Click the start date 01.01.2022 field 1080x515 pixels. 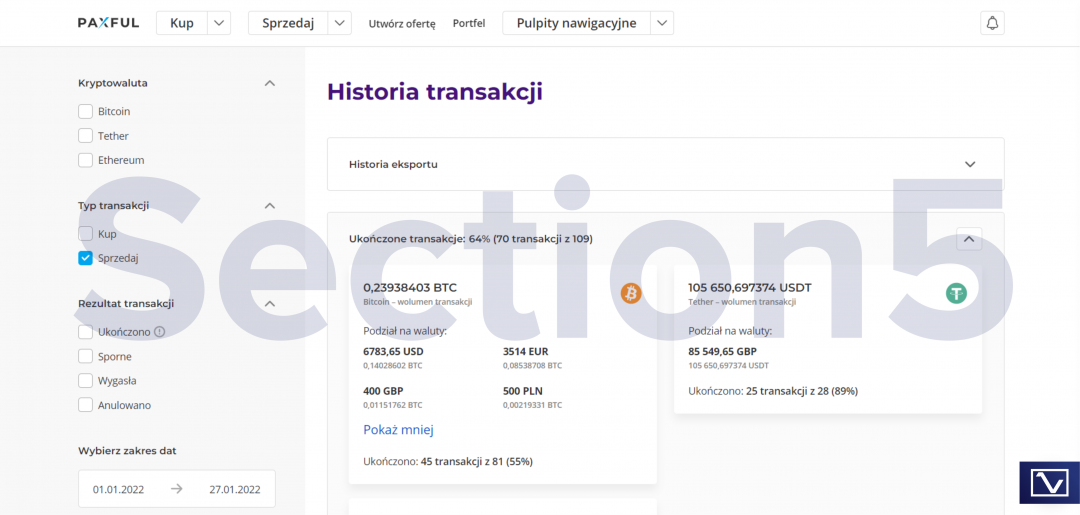point(119,489)
